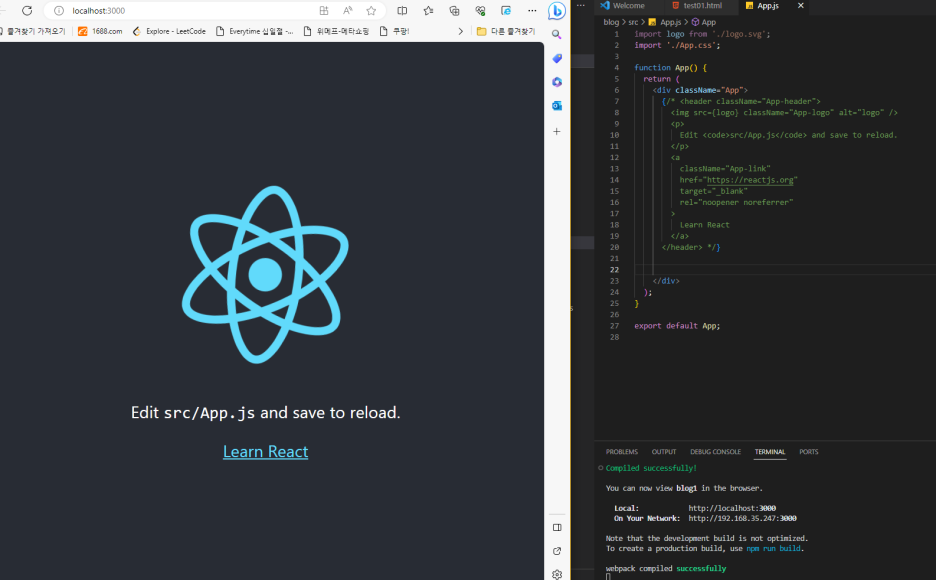The image size is (936, 580).
Task: Add a sidebar app with plus icon
Action: click(x=556, y=131)
